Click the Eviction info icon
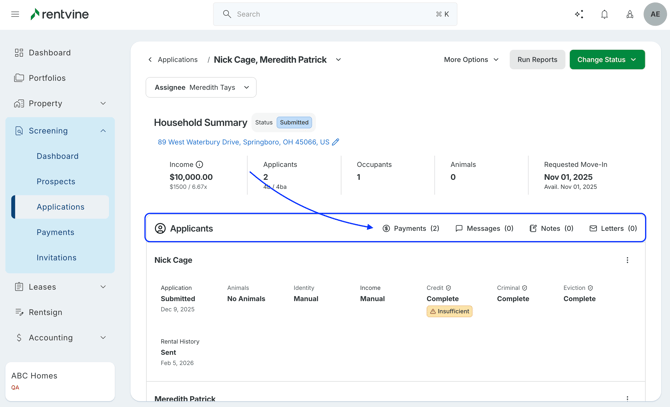Image resolution: width=670 pixels, height=407 pixels. point(590,288)
